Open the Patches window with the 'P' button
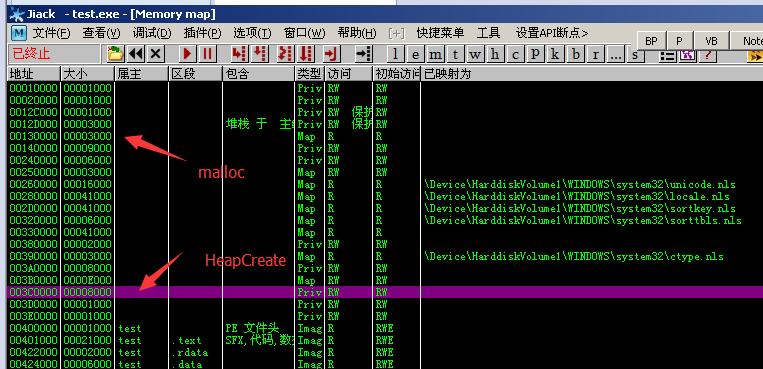Viewport: 763px width, 369px height. [x=535, y=54]
